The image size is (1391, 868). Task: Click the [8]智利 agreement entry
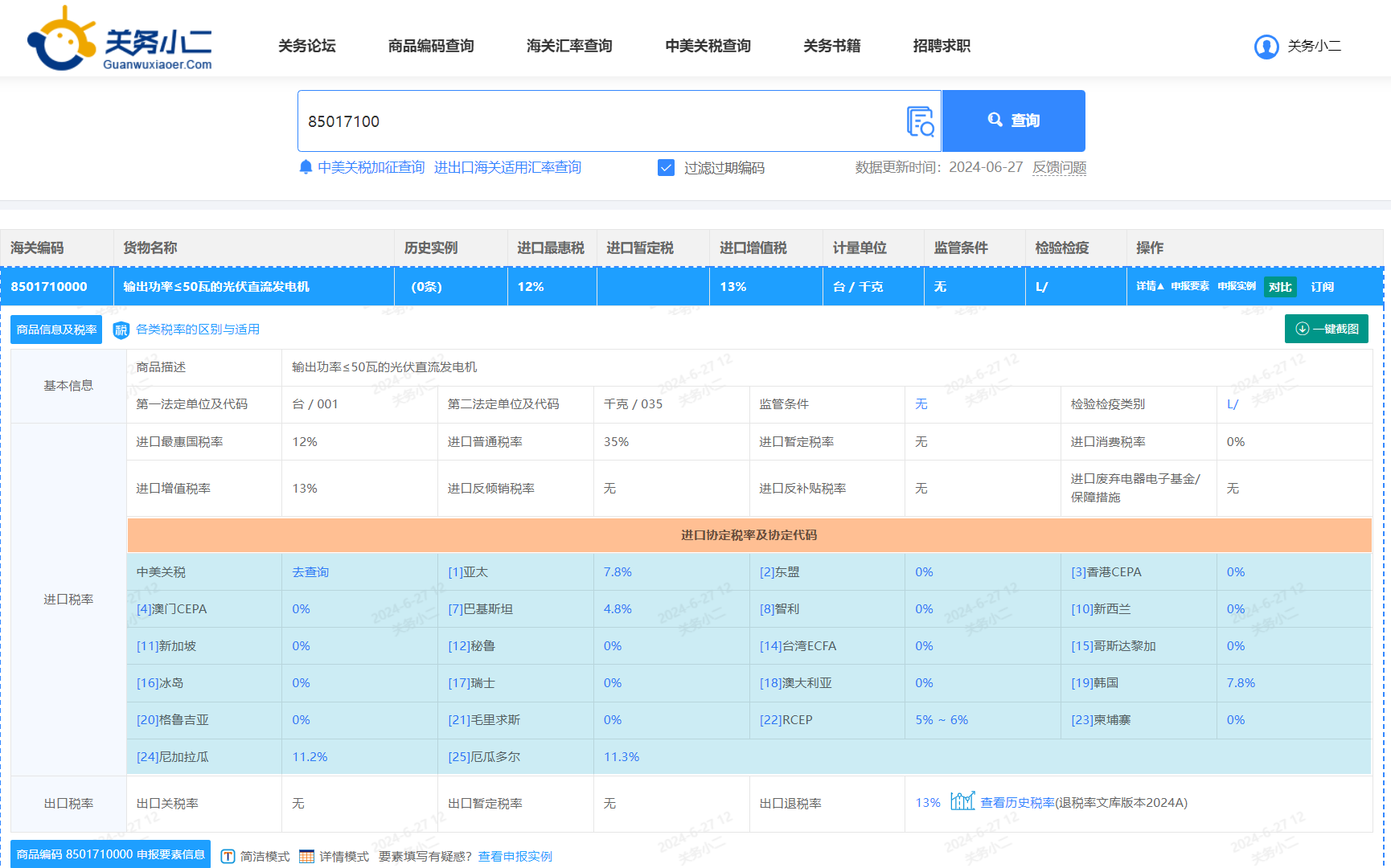tap(779, 609)
